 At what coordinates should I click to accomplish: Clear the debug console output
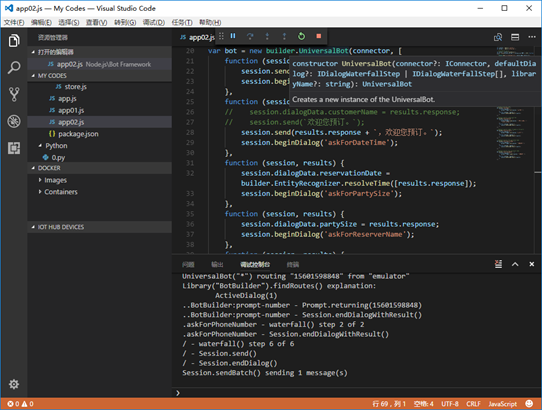pyautogui.click(x=498, y=264)
